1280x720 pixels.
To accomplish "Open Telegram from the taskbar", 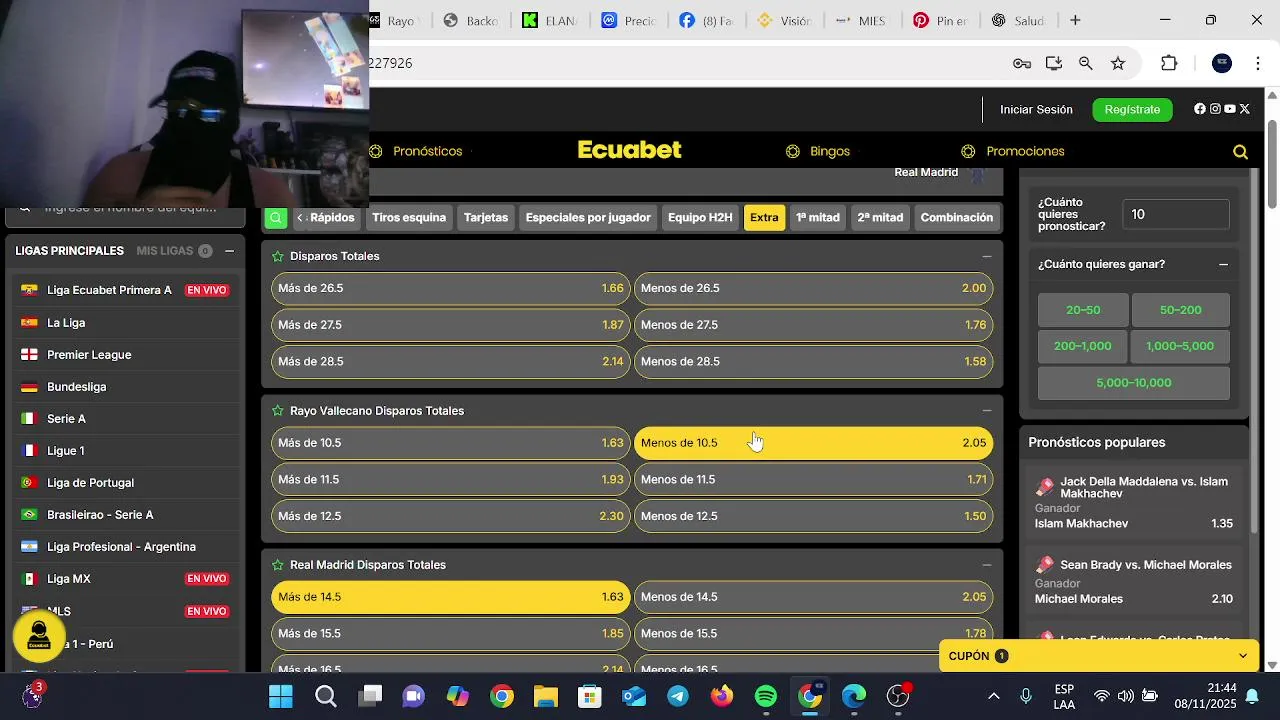I will tap(678, 696).
